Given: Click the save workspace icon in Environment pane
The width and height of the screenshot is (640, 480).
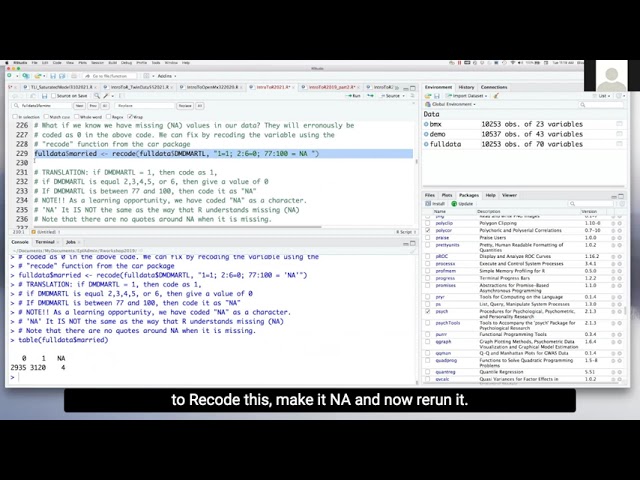Looking at the screenshot, I should coord(436,96).
